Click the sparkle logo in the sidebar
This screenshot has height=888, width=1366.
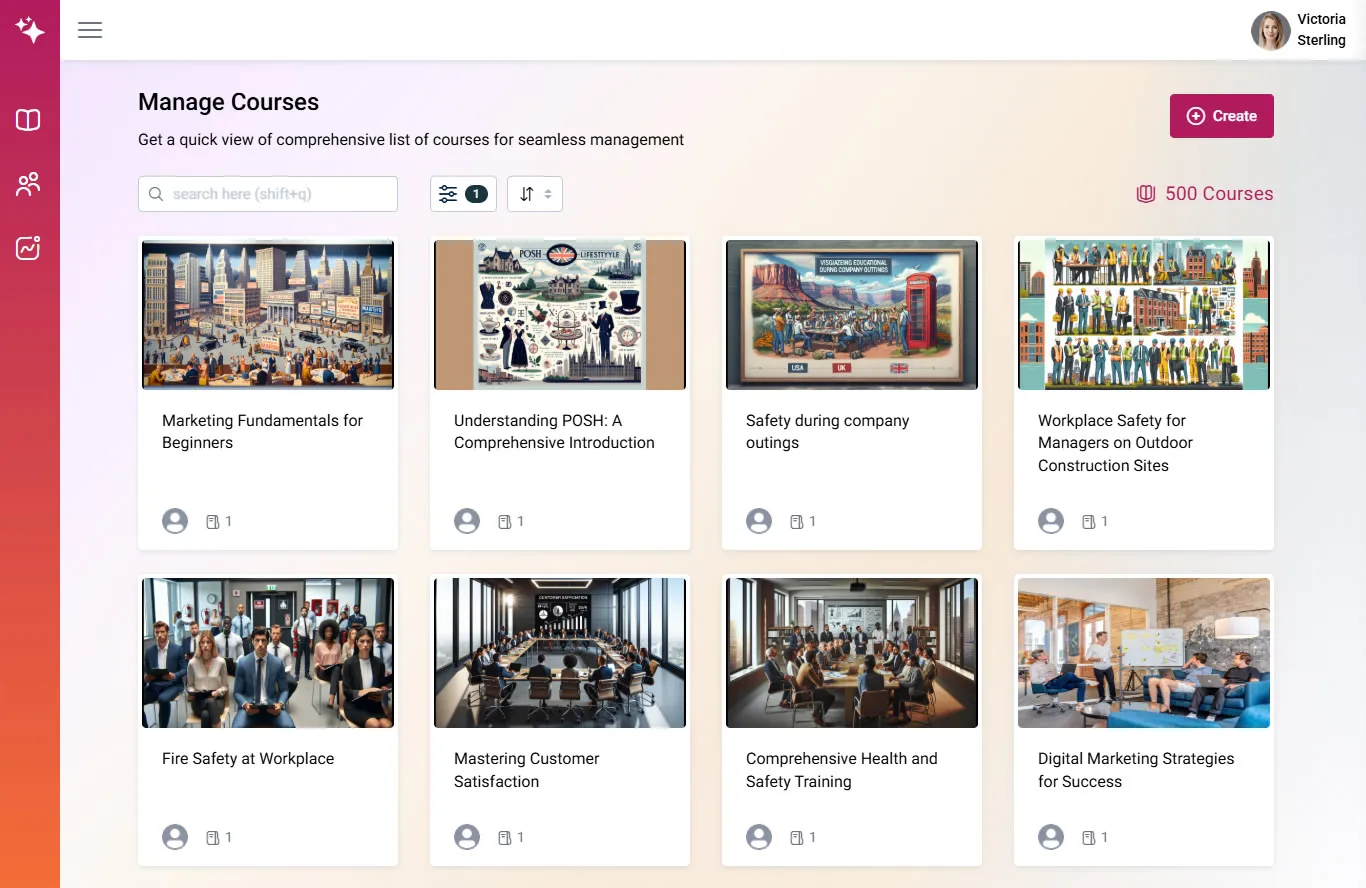click(30, 30)
